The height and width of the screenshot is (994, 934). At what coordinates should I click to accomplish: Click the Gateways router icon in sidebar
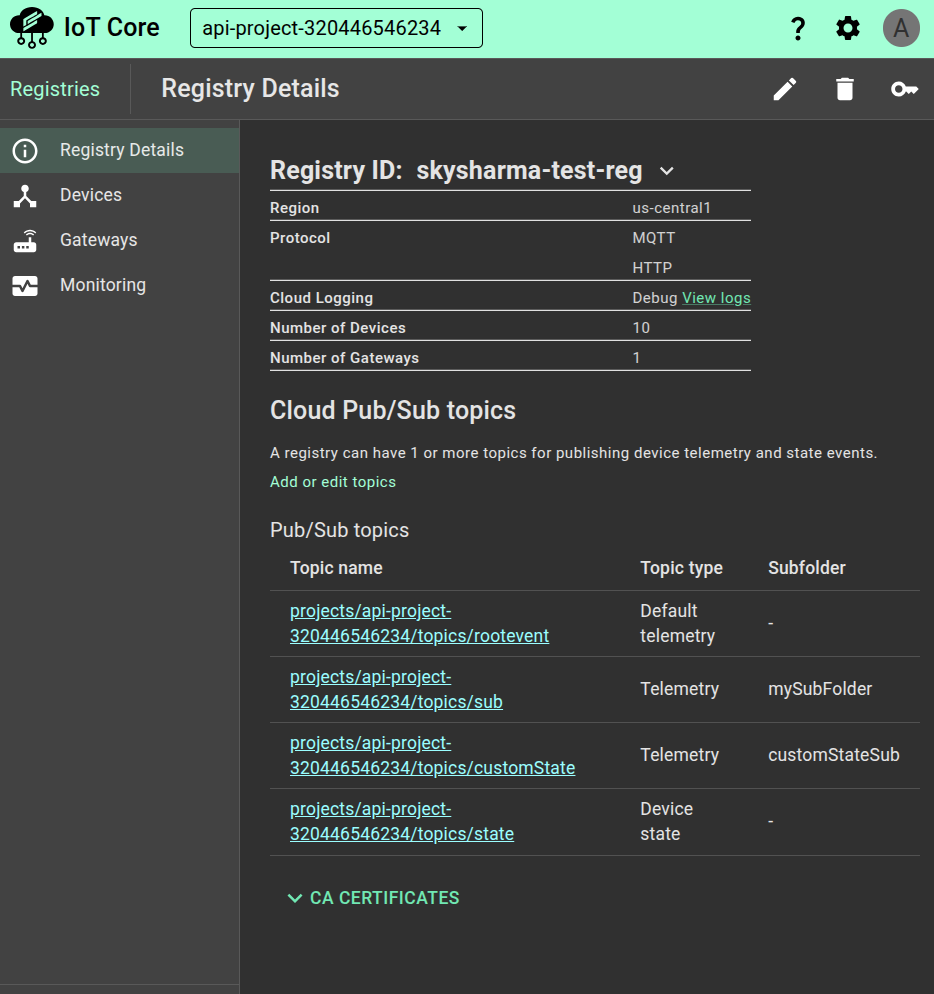click(25, 241)
